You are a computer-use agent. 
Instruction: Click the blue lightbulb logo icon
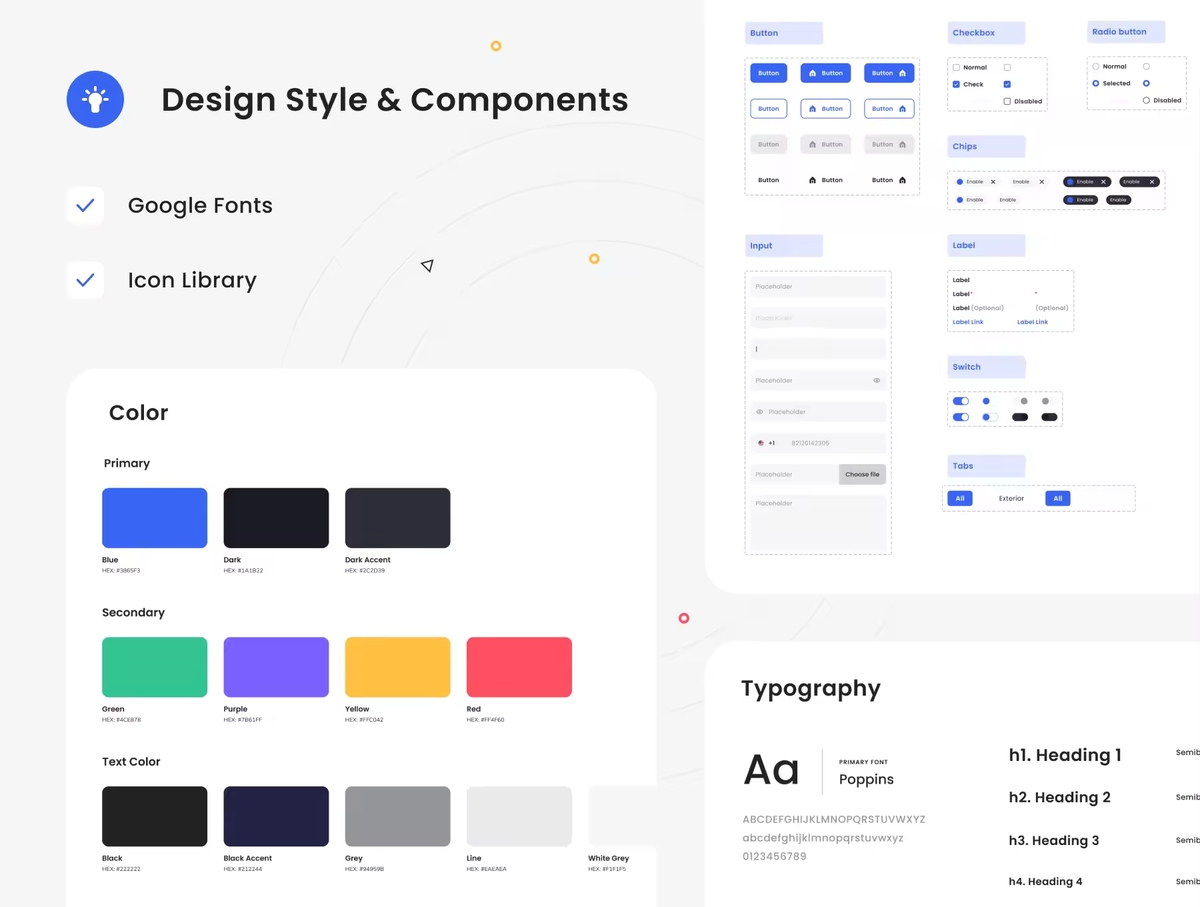point(95,99)
